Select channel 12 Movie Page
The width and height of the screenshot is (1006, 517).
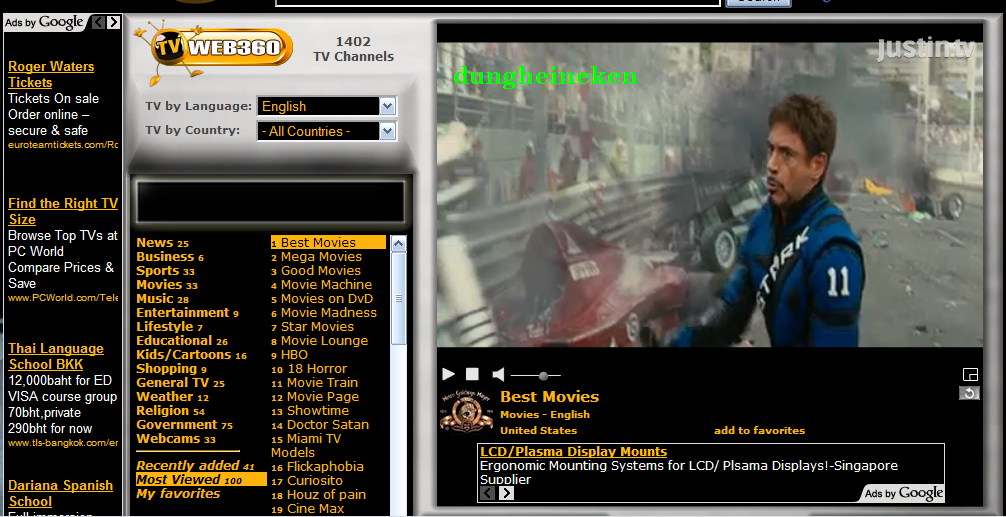tap(315, 397)
